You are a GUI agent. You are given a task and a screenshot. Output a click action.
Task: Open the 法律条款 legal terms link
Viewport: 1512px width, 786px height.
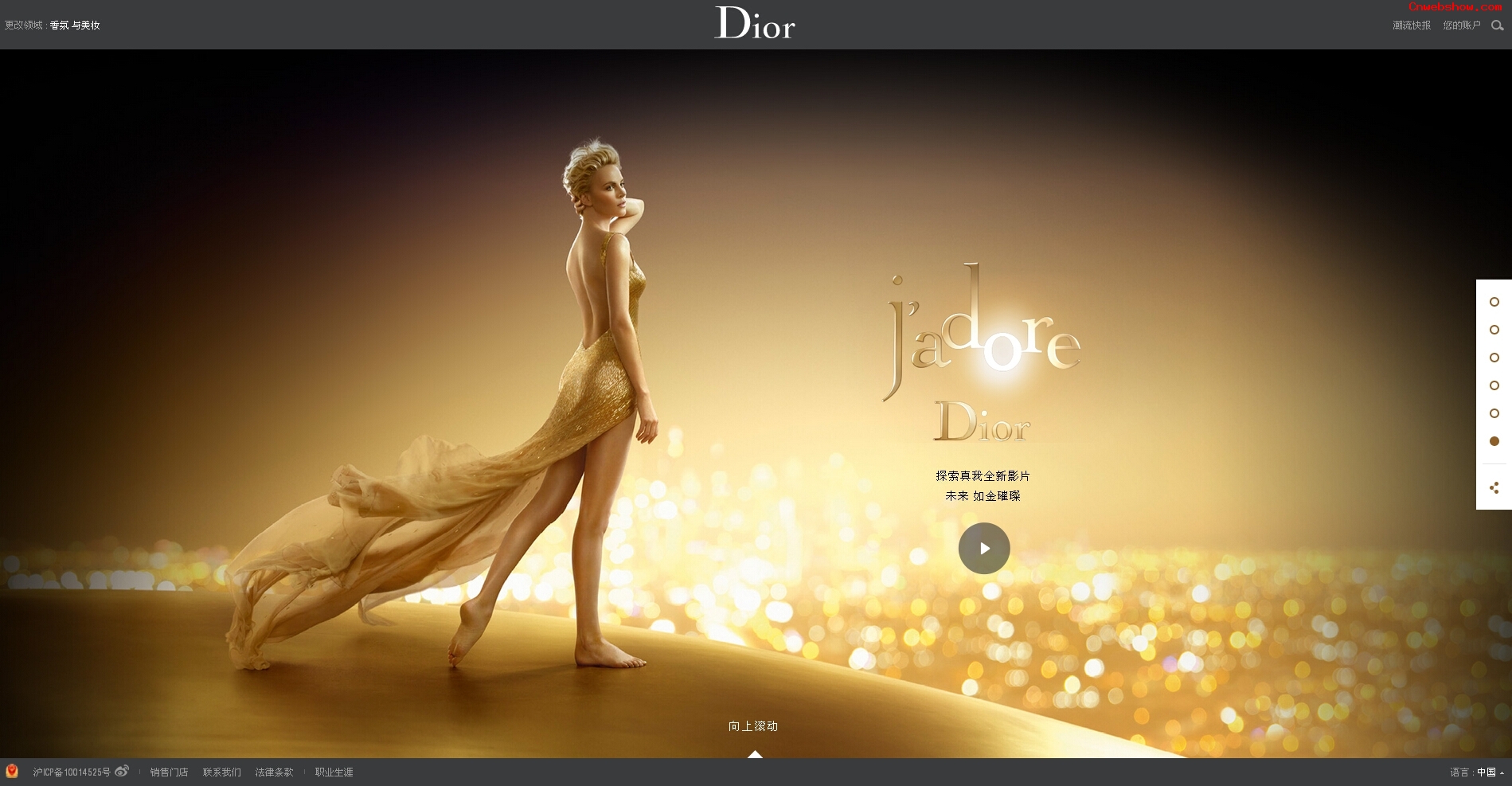pos(275,772)
